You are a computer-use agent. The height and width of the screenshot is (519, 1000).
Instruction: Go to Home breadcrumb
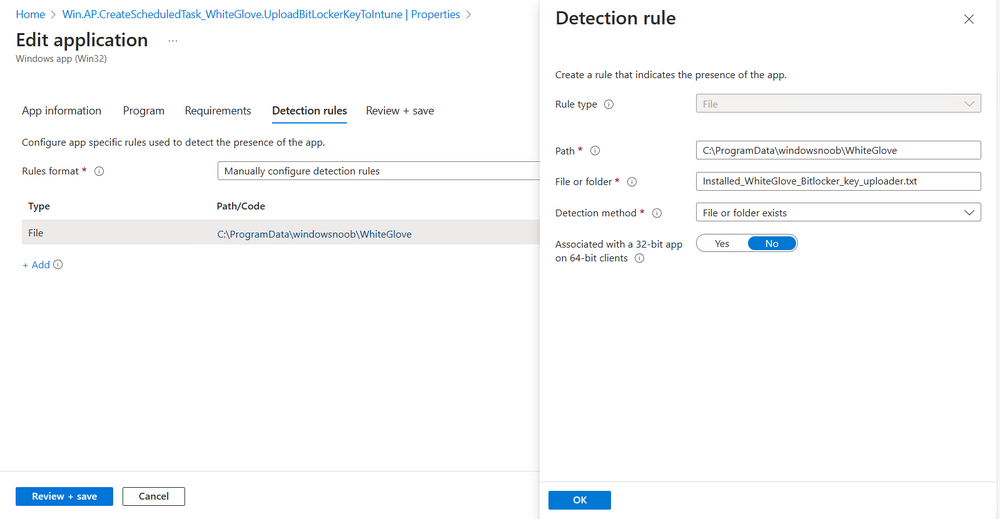coord(30,14)
